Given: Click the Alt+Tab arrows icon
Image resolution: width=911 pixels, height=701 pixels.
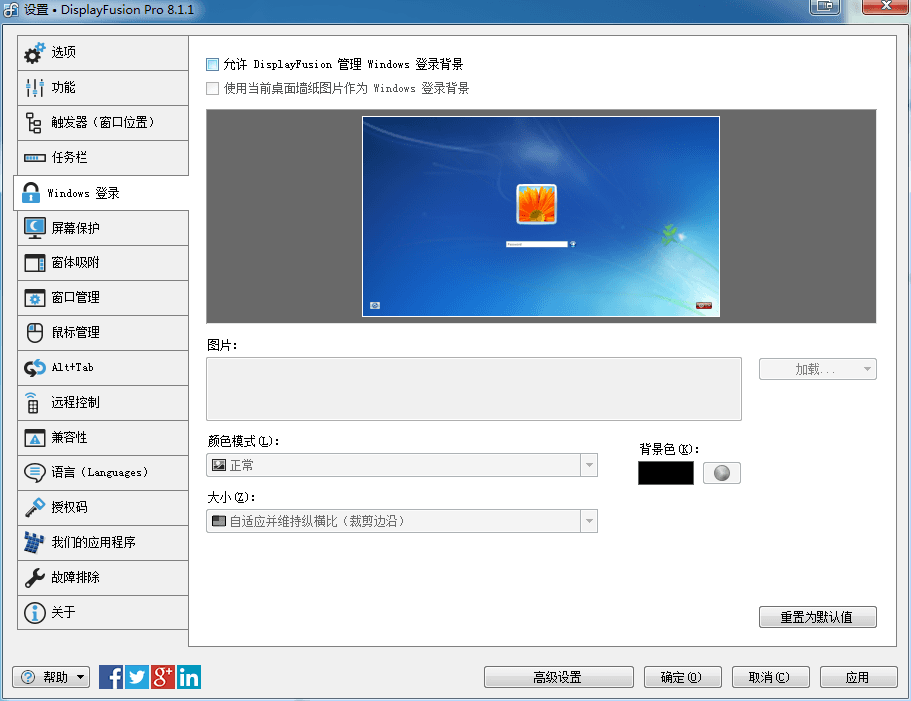Looking at the screenshot, I should pyautogui.click(x=34, y=368).
